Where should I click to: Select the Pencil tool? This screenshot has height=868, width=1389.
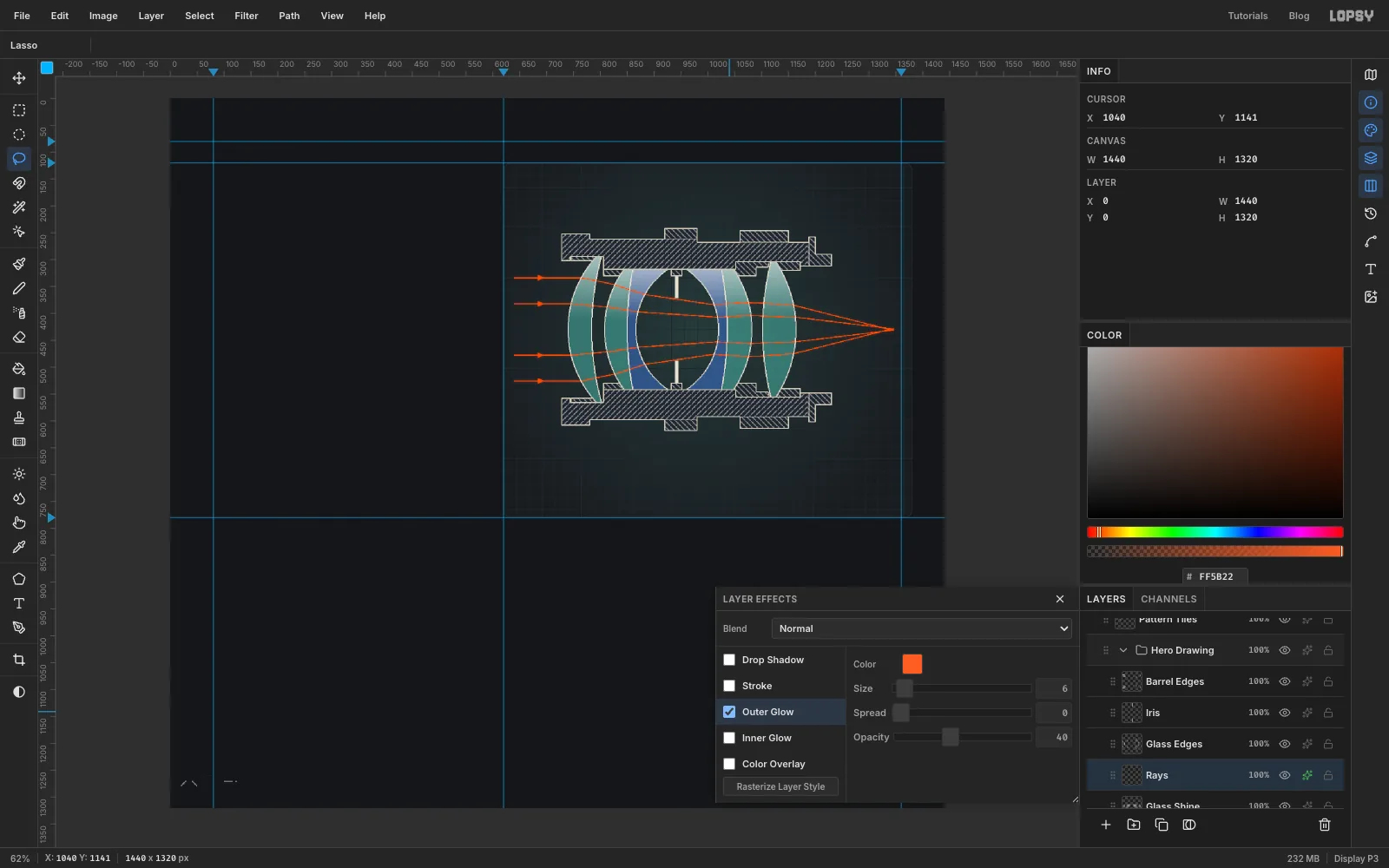[x=19, y=288]
